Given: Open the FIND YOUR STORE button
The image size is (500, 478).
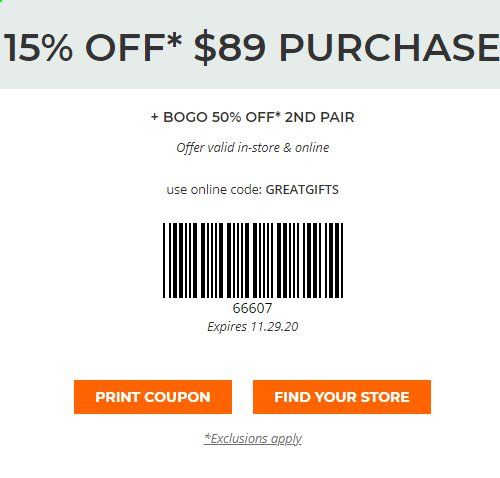Looking at the screenshot, I should pos(342,397).
